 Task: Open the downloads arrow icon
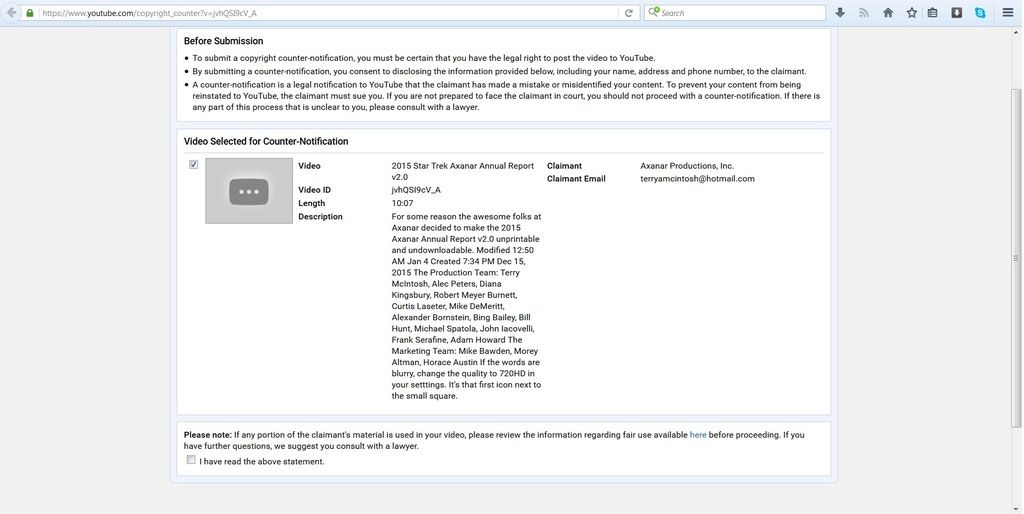click(840, 12)
